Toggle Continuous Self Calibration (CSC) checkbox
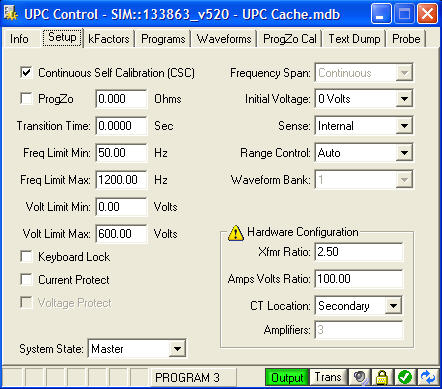Viewport: 442px width, 389px height. click(x=26, y=72)
